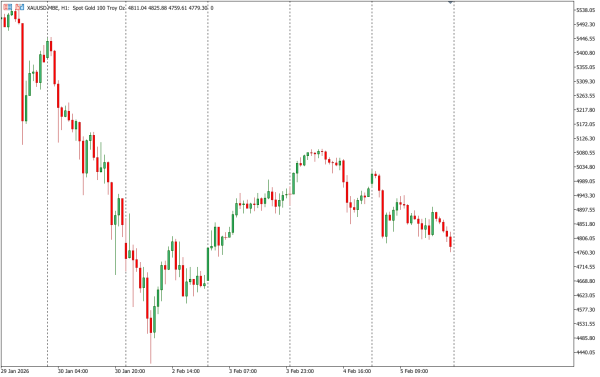
Task: Click the 4943.30 price axis label
Action: (586, 196)
